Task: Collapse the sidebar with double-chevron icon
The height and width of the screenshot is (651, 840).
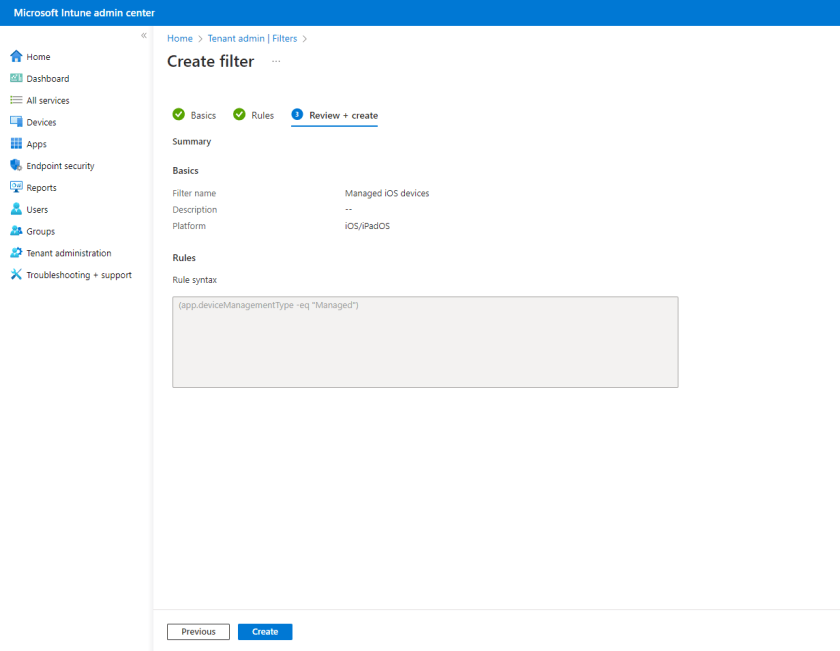Action: coord(144,35)
